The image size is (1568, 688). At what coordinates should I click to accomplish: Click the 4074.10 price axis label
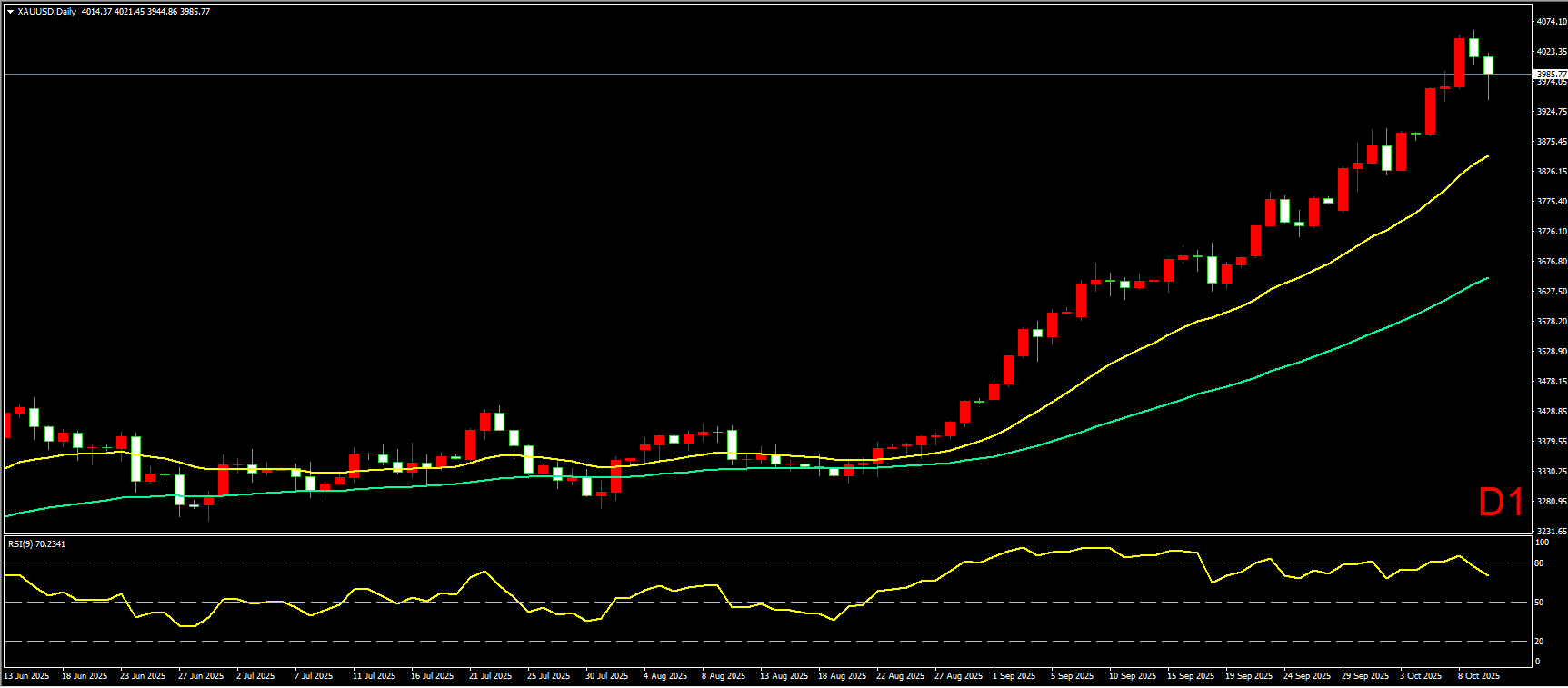(1551, 21)
